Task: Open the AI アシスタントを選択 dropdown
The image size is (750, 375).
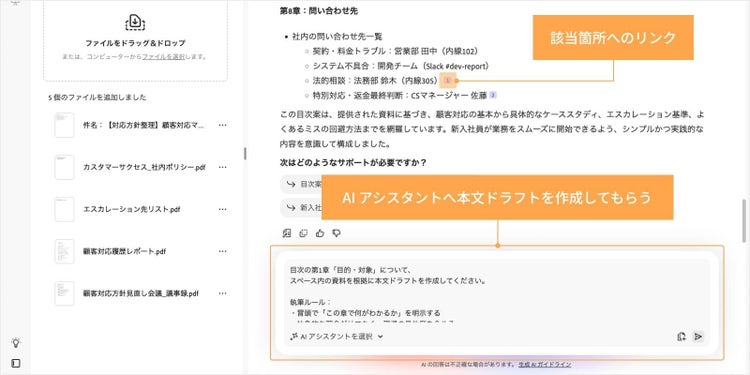Action: coord(337,336)
